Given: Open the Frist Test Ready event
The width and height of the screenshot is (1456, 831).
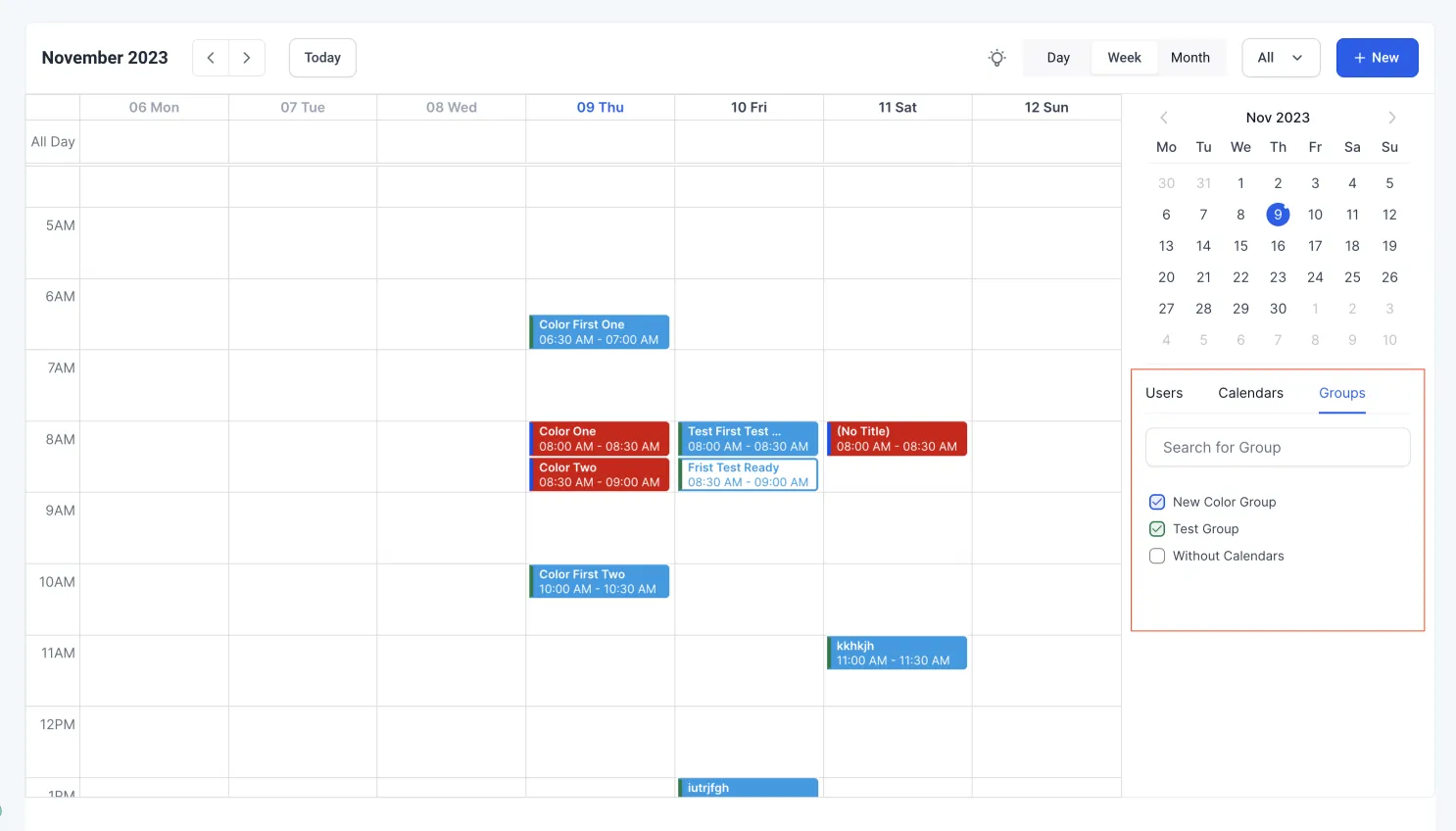Looking at the screenshot, I should click(x=748, y=475).
